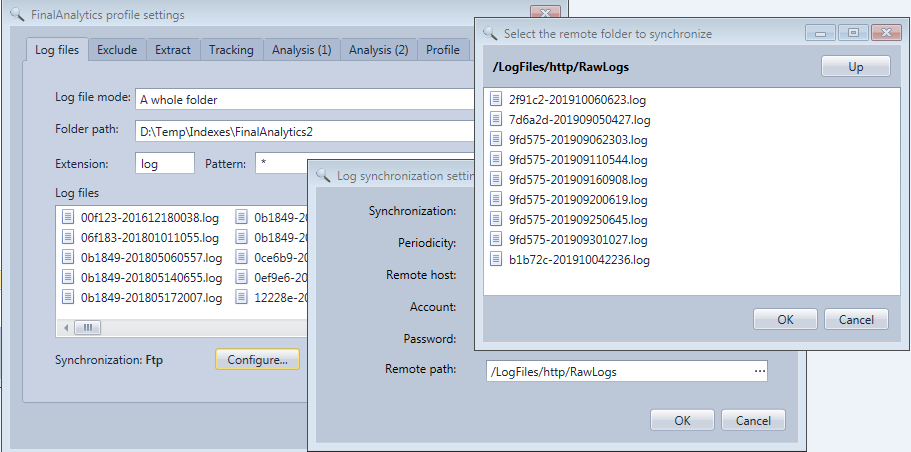Screen dimensions: 911x452
Task: Click file icon of 2f91c2-201910060623.log
Action: tap(496, 99)
